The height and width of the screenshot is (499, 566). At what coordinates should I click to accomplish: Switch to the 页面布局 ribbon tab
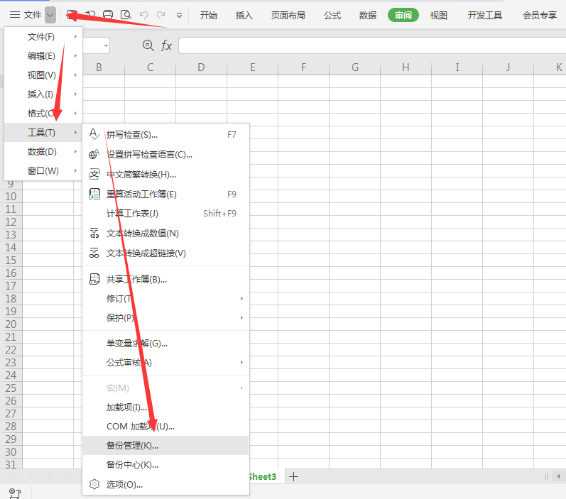click(x=288, y=15)
